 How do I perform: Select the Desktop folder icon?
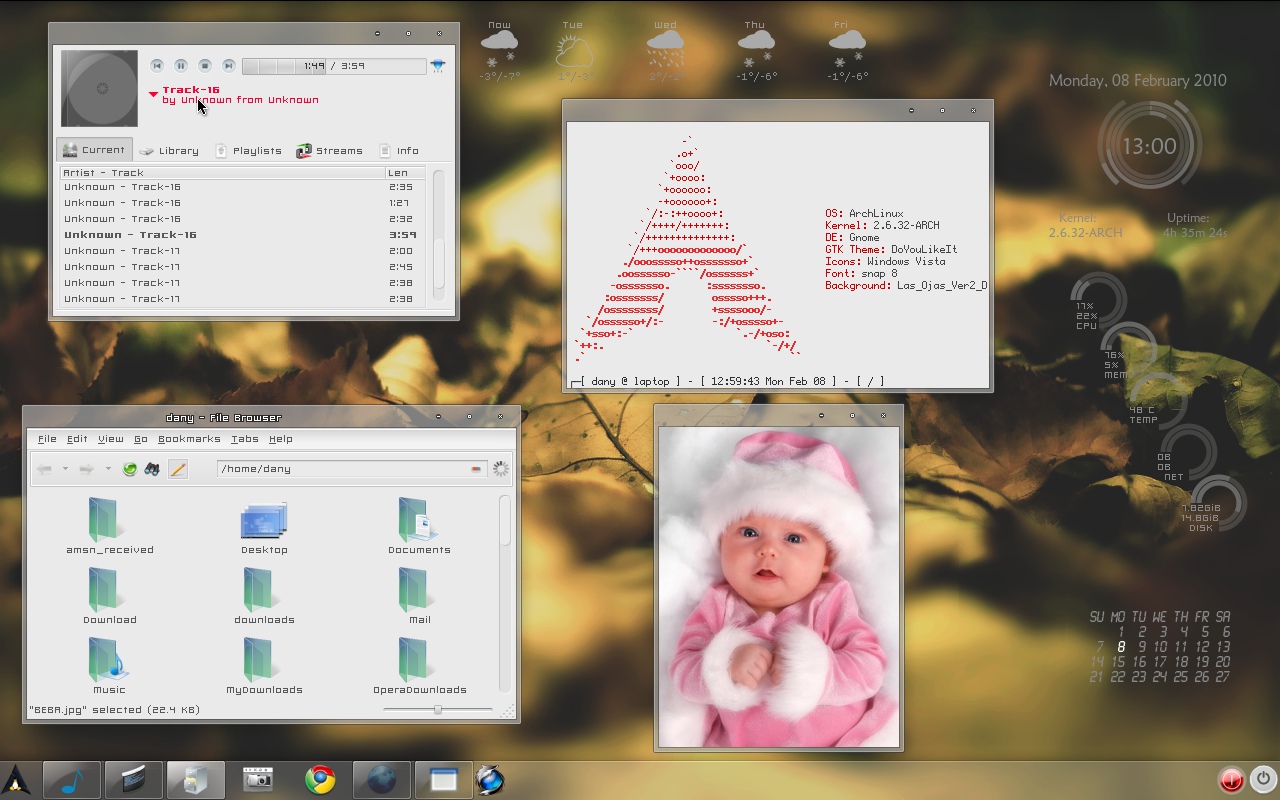click(264, 526)
